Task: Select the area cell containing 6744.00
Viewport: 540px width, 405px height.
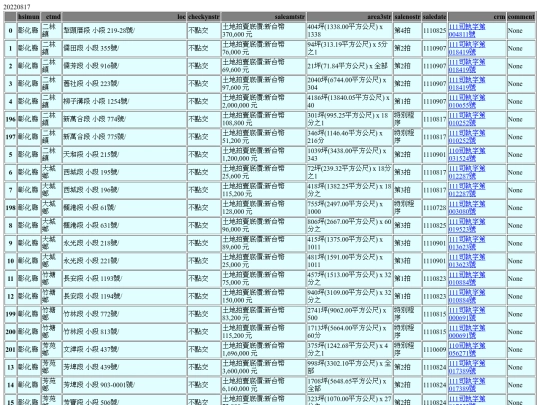Action: (350, 84)
